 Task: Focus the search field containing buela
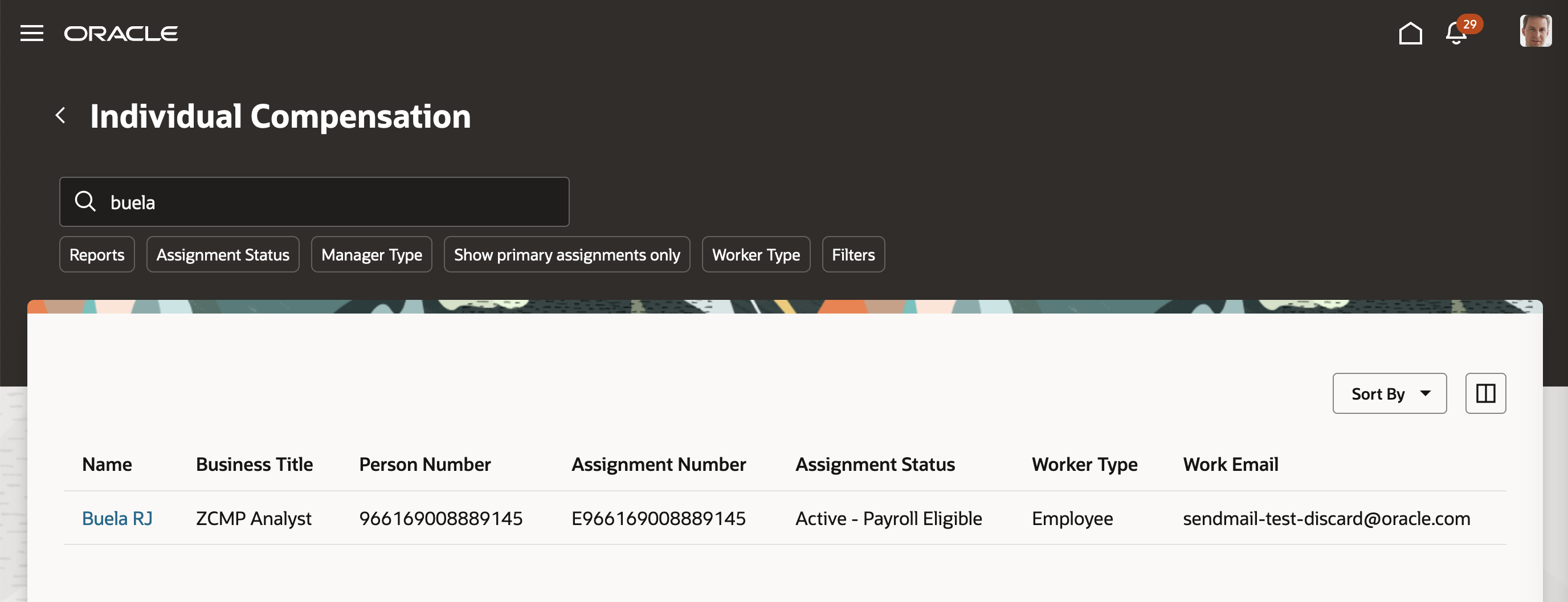pos(314,202)
